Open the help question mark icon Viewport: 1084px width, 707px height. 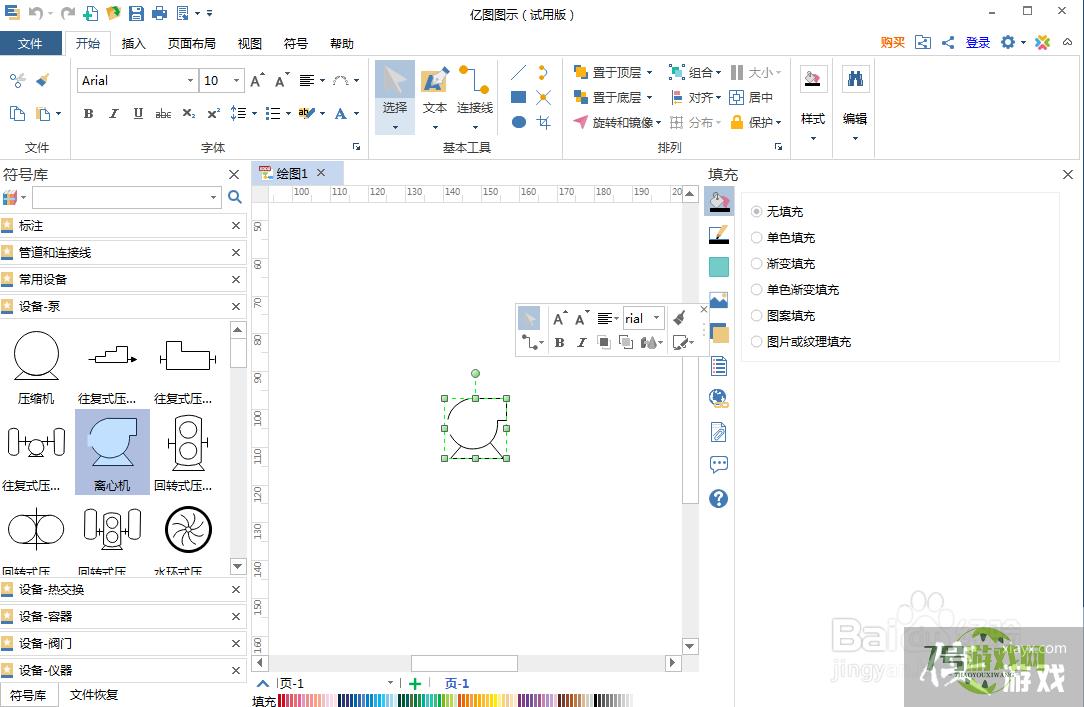tap(719, 498)
